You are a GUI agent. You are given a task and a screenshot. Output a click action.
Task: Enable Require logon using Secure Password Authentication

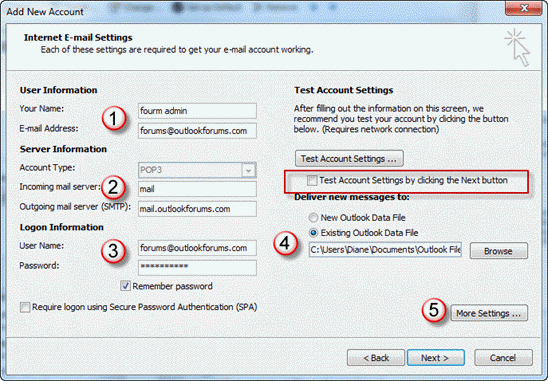[x=25, y=307]
